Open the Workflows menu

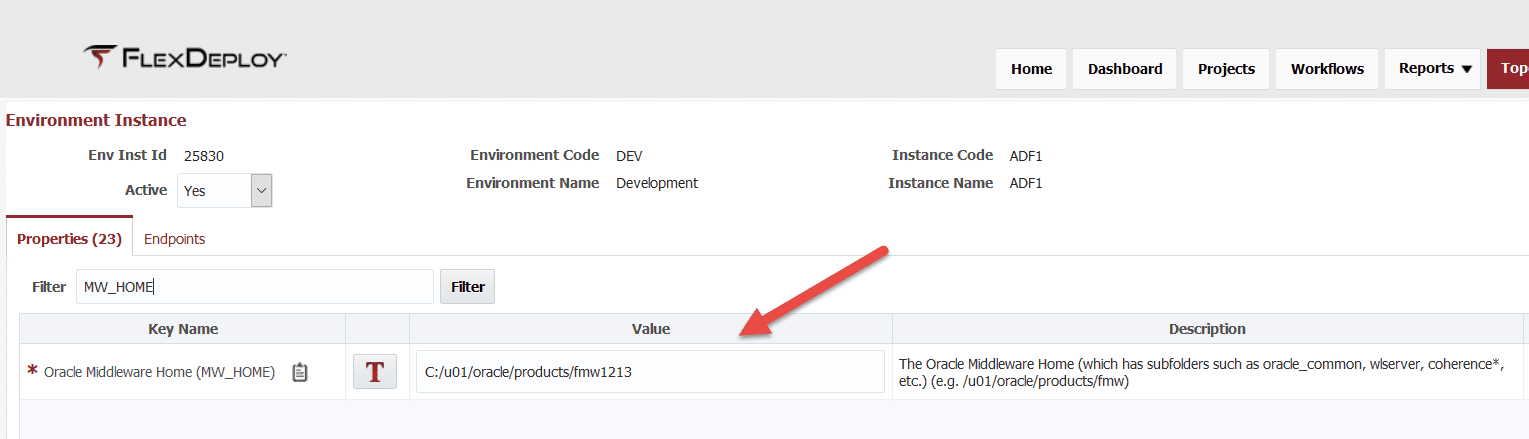coord(1327,69)
